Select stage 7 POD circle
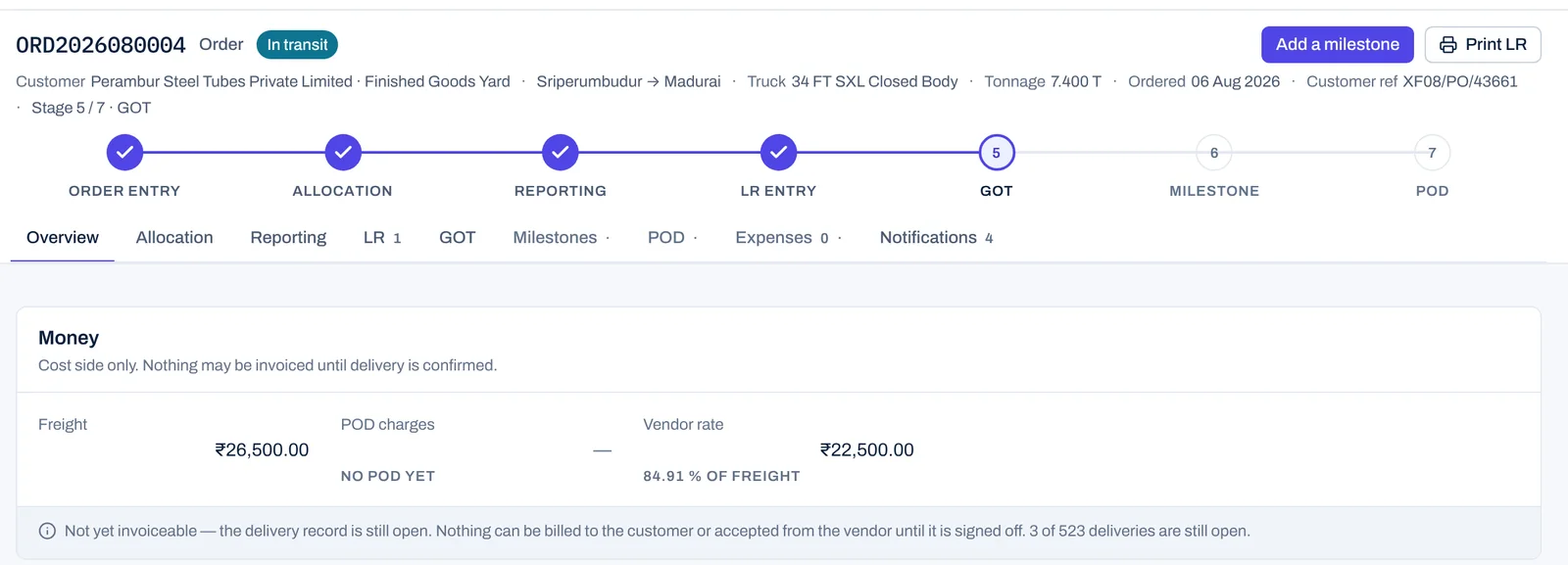Viewport: 1568px width, 565px height. coord(1432,153)
